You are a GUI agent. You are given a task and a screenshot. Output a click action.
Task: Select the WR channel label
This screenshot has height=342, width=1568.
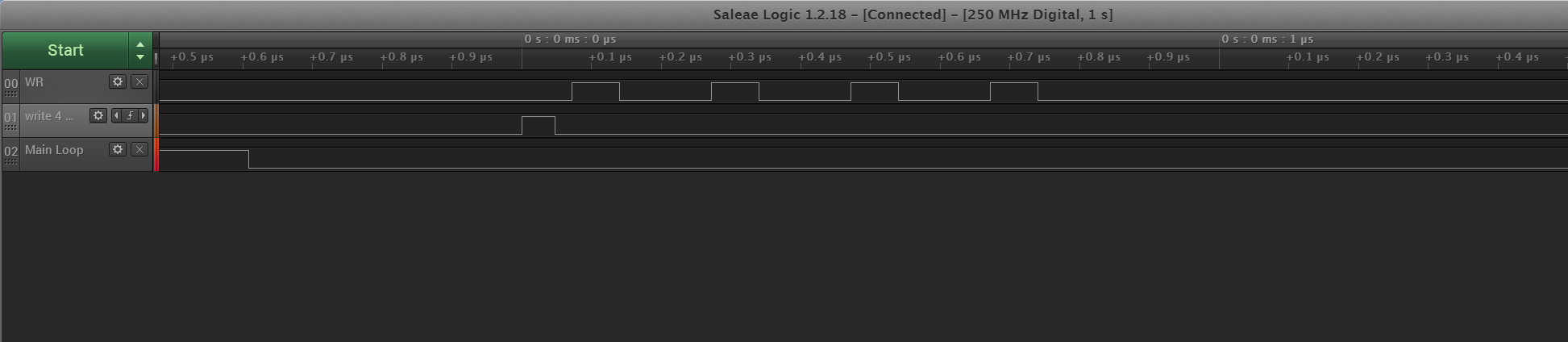(x=35, y=82)
